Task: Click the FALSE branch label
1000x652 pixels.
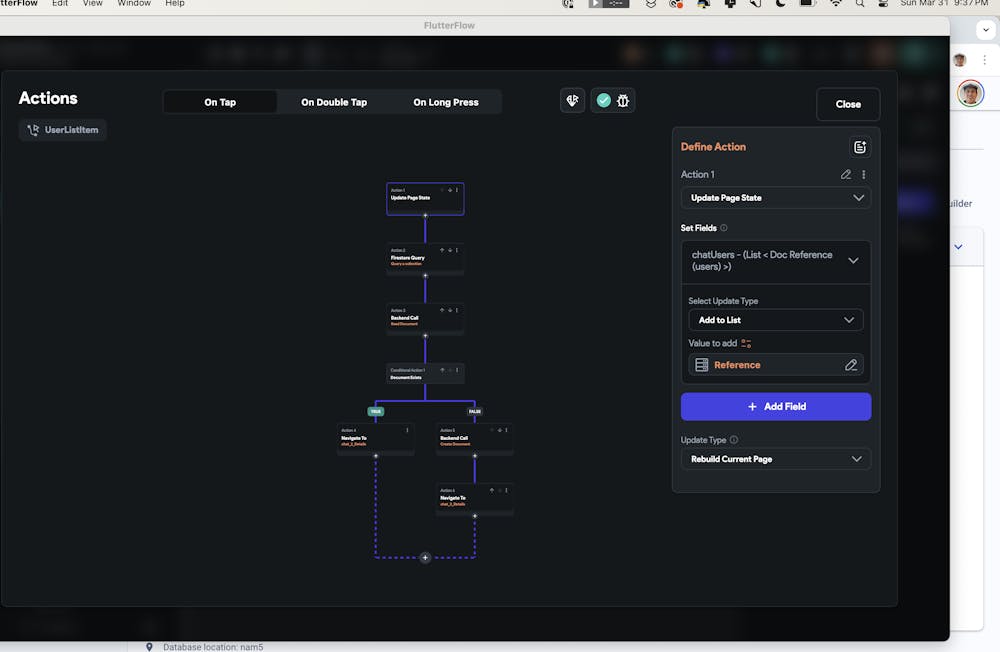Action: coord(474,411)
